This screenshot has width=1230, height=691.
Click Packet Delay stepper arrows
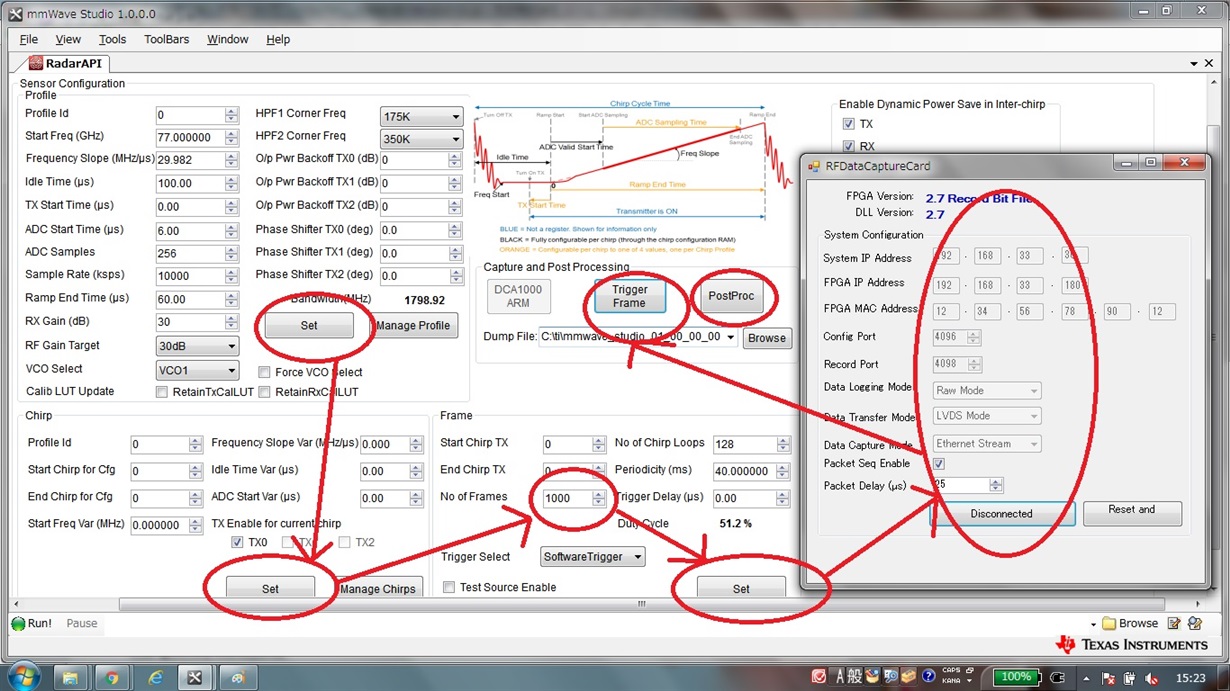[x=995, y=485]
